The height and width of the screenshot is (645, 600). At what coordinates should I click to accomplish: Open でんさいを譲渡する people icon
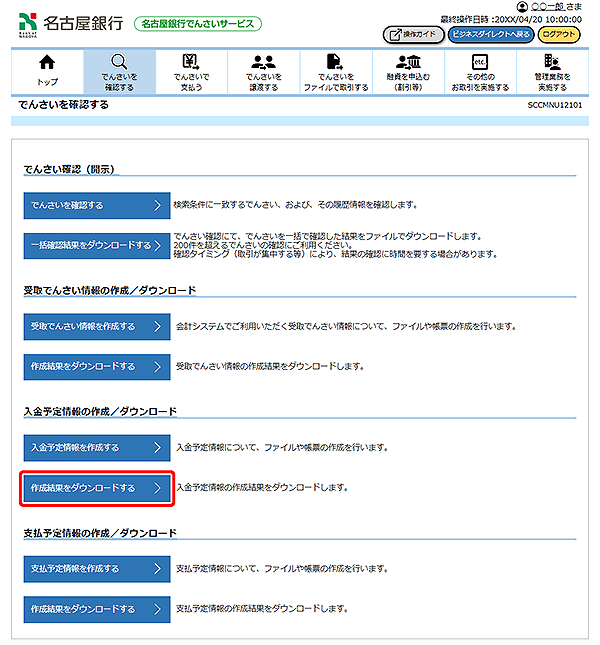(x=263, y=64)
